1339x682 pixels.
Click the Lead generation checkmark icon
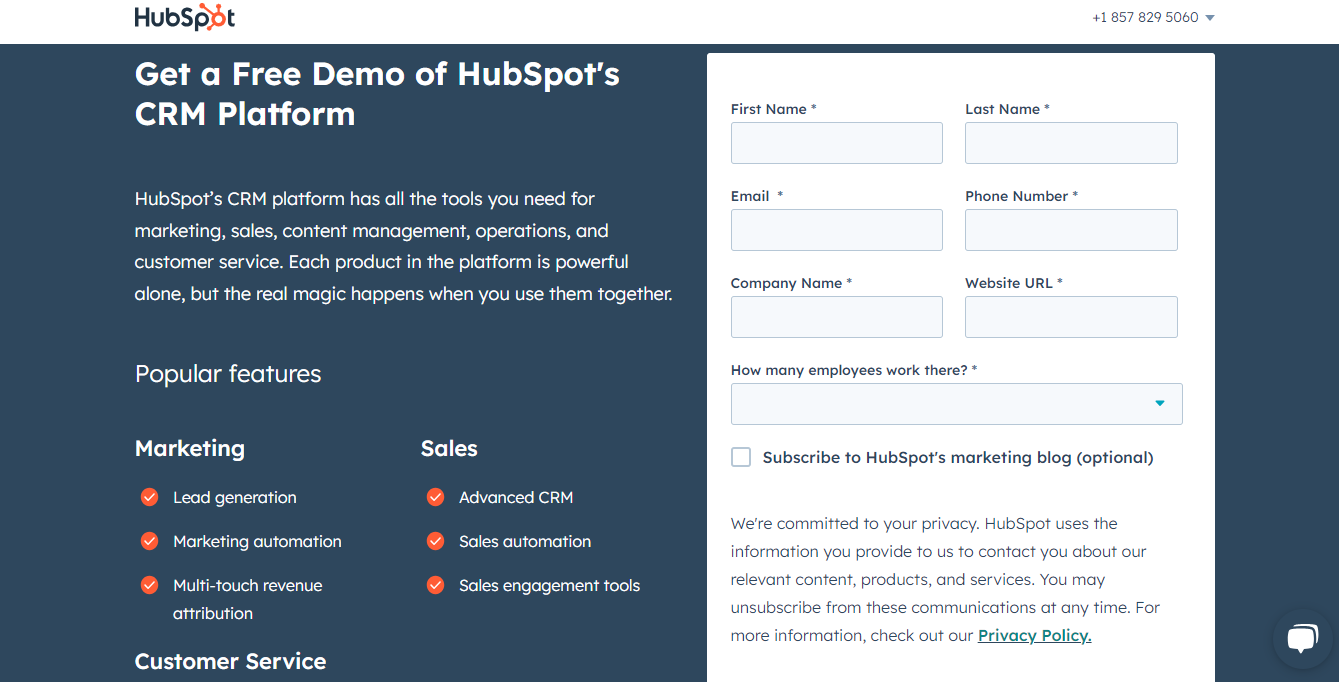click(150, 497)
